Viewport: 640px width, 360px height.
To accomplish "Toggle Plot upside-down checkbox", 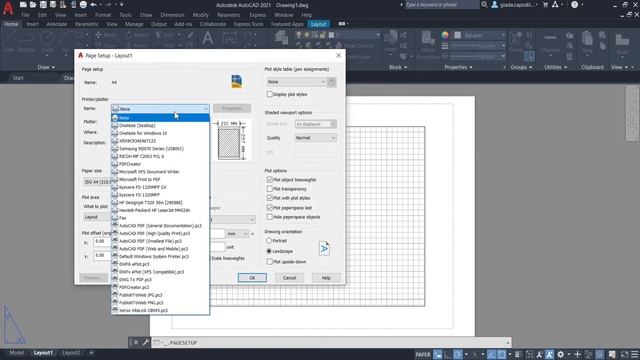I will 269,262.
